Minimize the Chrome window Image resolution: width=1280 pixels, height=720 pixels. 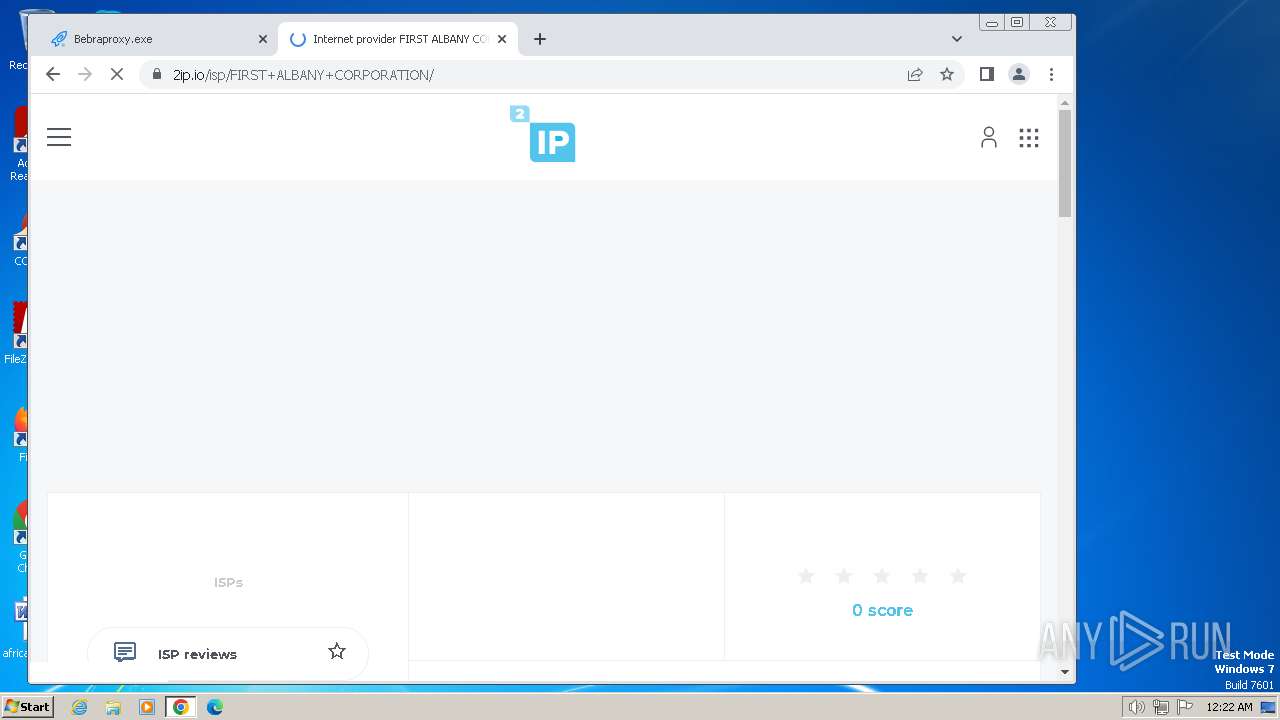click(x=992, y=22)
